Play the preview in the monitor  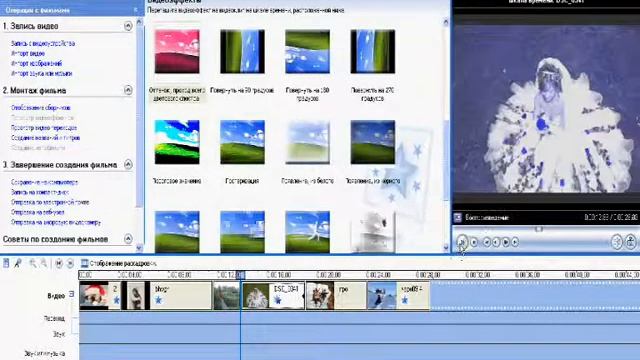point(462,242)
